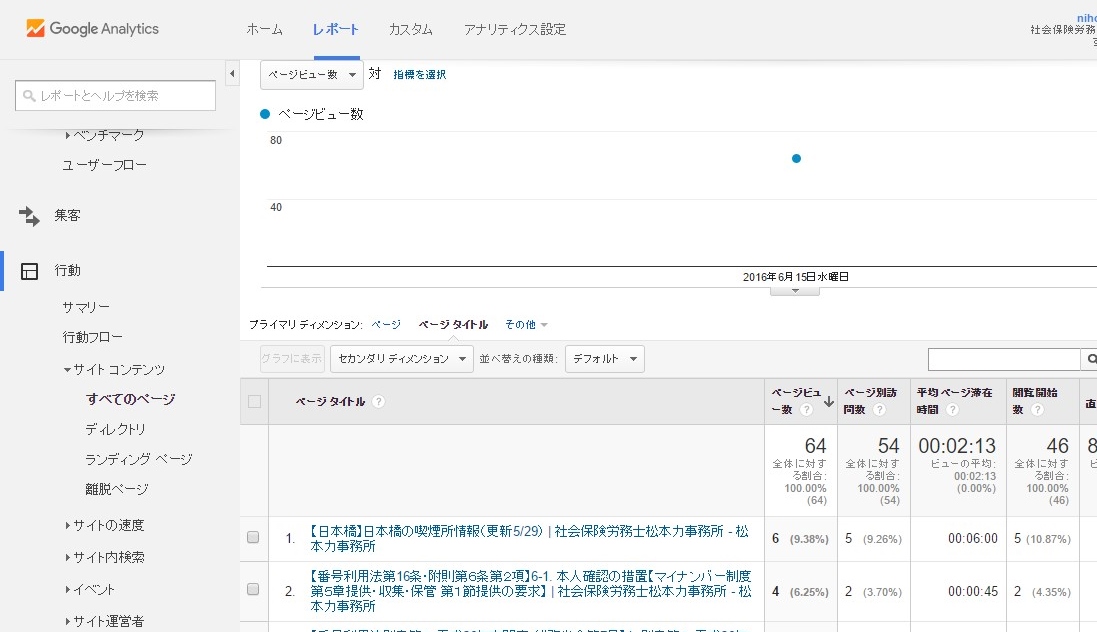Click the 集客 acquisition arrows icon
The image size is (1097, 632).
(x=29, y=215)
